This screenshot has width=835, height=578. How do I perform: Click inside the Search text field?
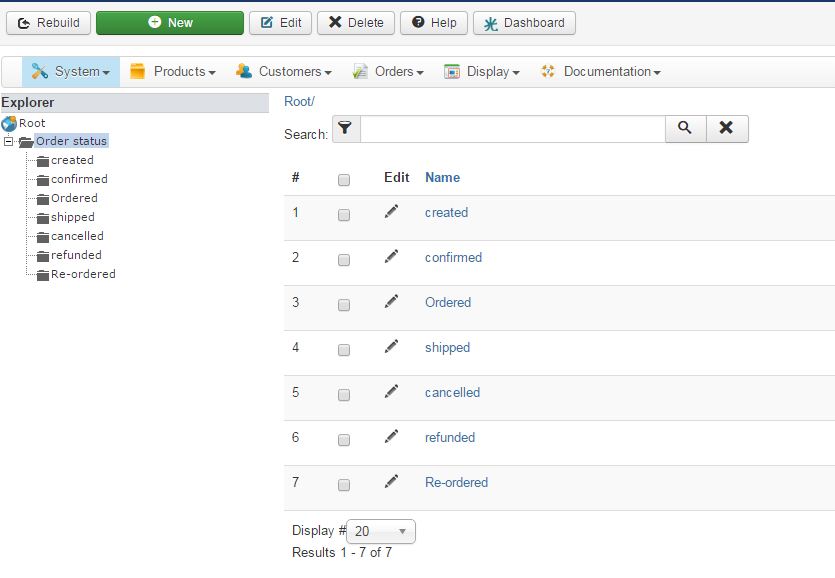click(512, 129)
